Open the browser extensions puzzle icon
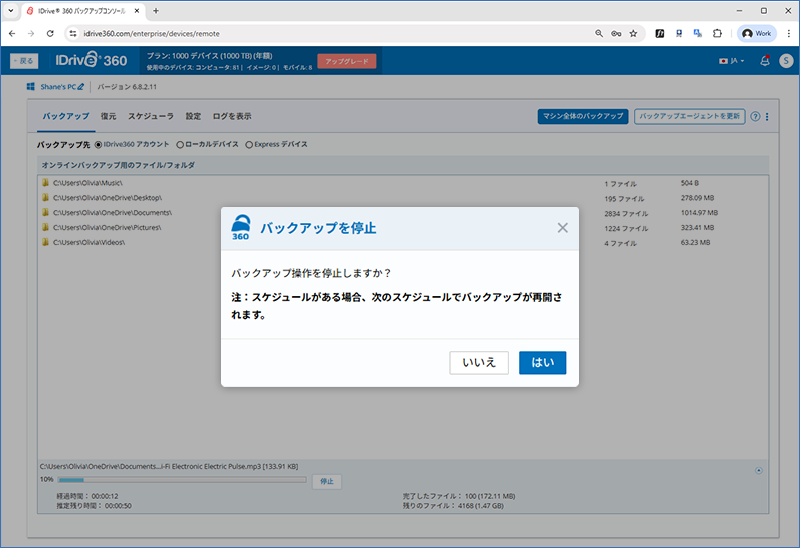The image size is (800, 548). 716,33
